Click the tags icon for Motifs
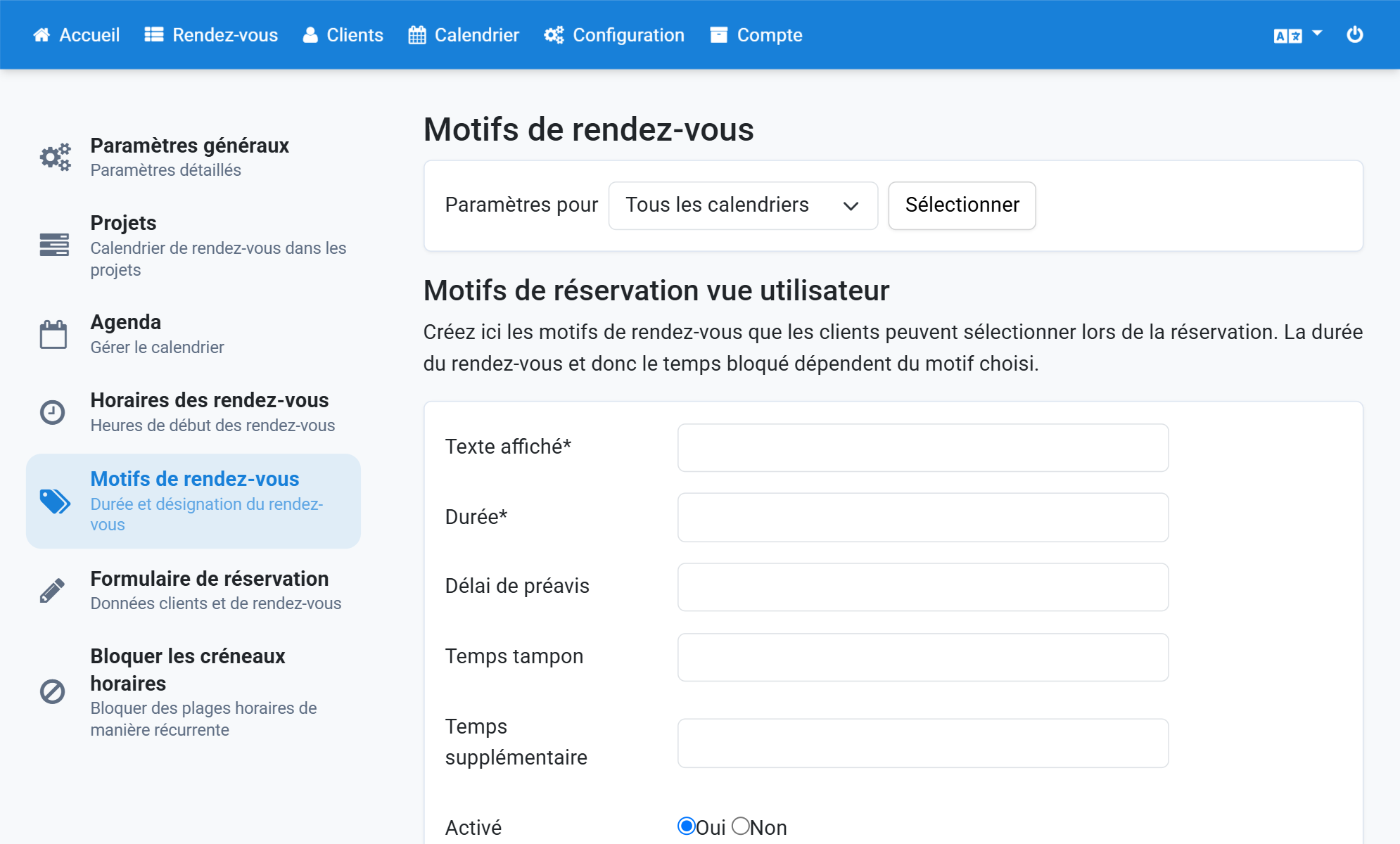The width and height of the screenshot is (1400, 844). point(55,501)
